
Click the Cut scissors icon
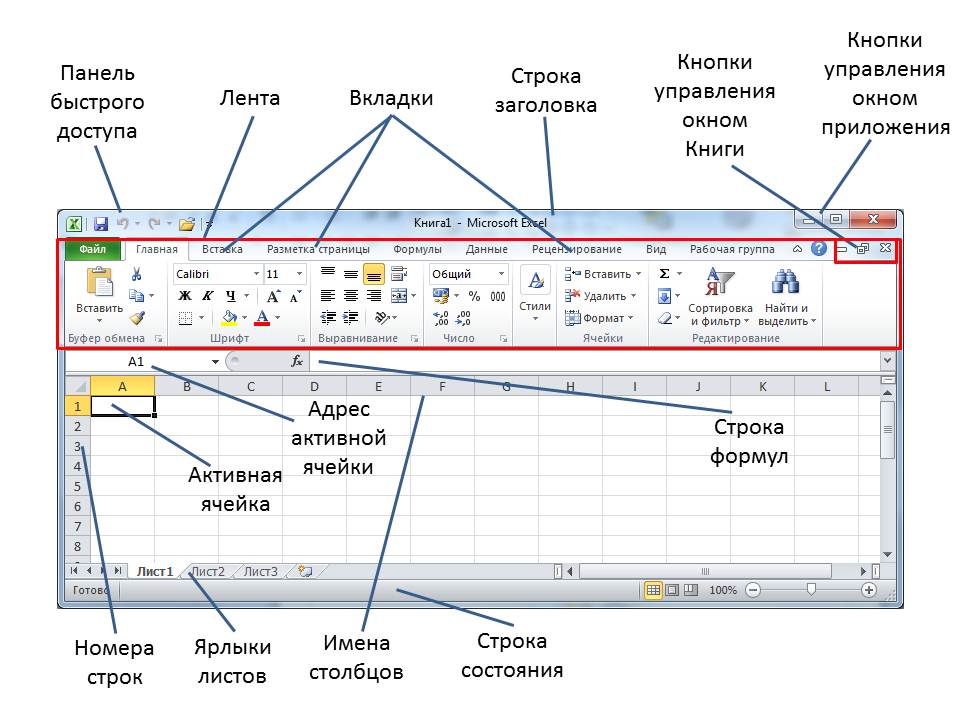pyautogui.click(x=137, y=274)
